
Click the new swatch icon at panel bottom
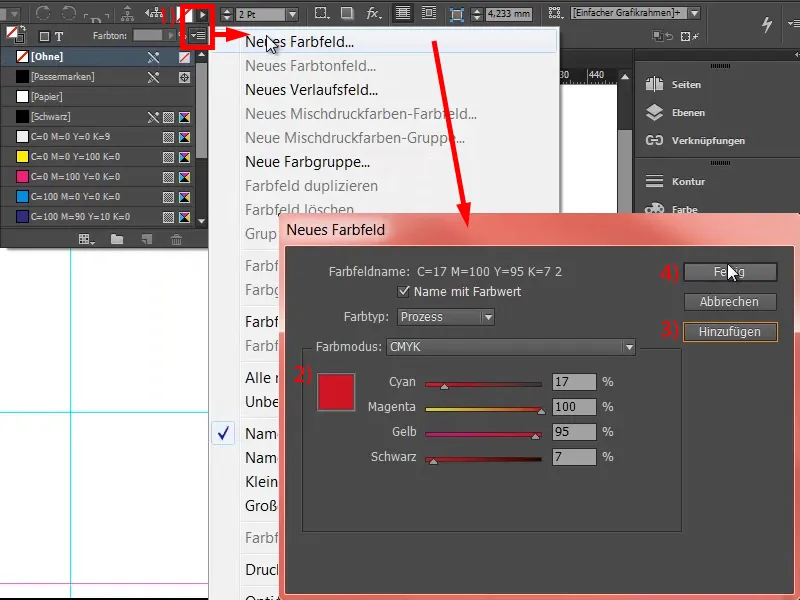(x=147, y=239)
